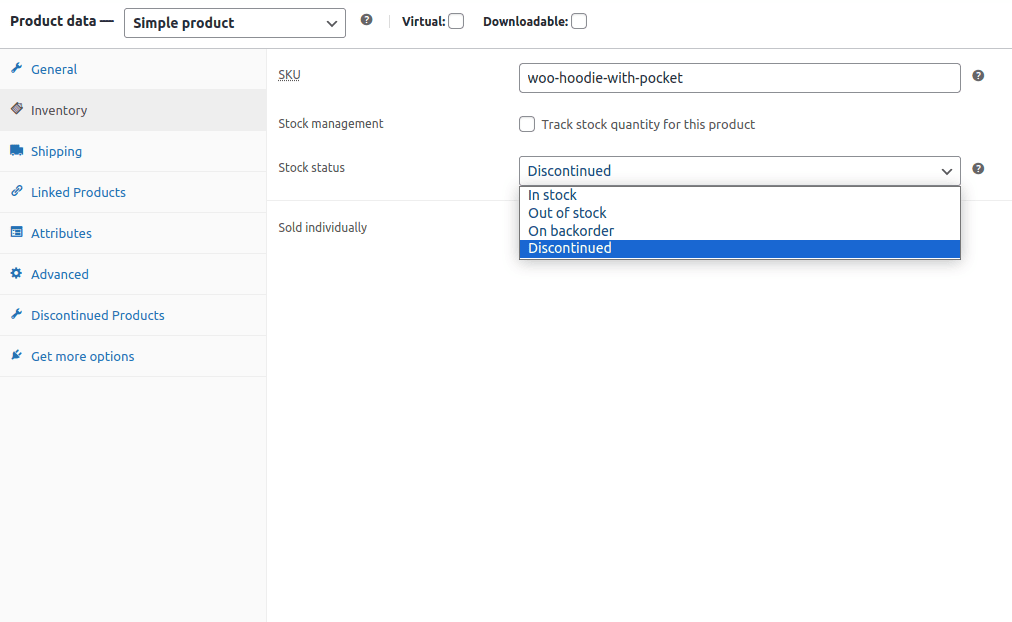This screenshot has width=1012, height=622.
Task: Enable Track stock quantity for this product
Action: pyautogui.click(x=527, y=125)
